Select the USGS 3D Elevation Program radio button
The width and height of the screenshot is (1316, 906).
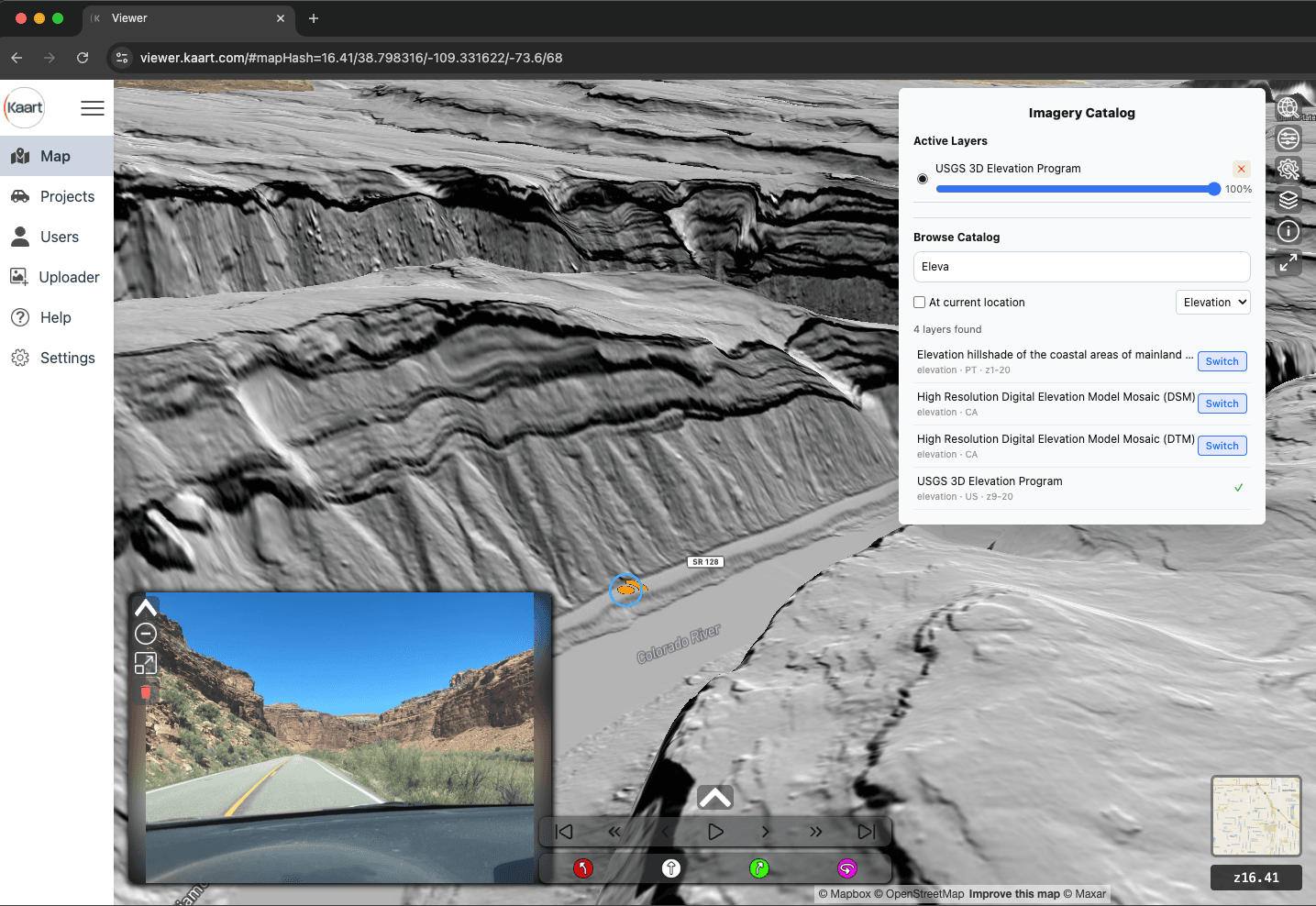pyautogui.click(x=922, y=179)
